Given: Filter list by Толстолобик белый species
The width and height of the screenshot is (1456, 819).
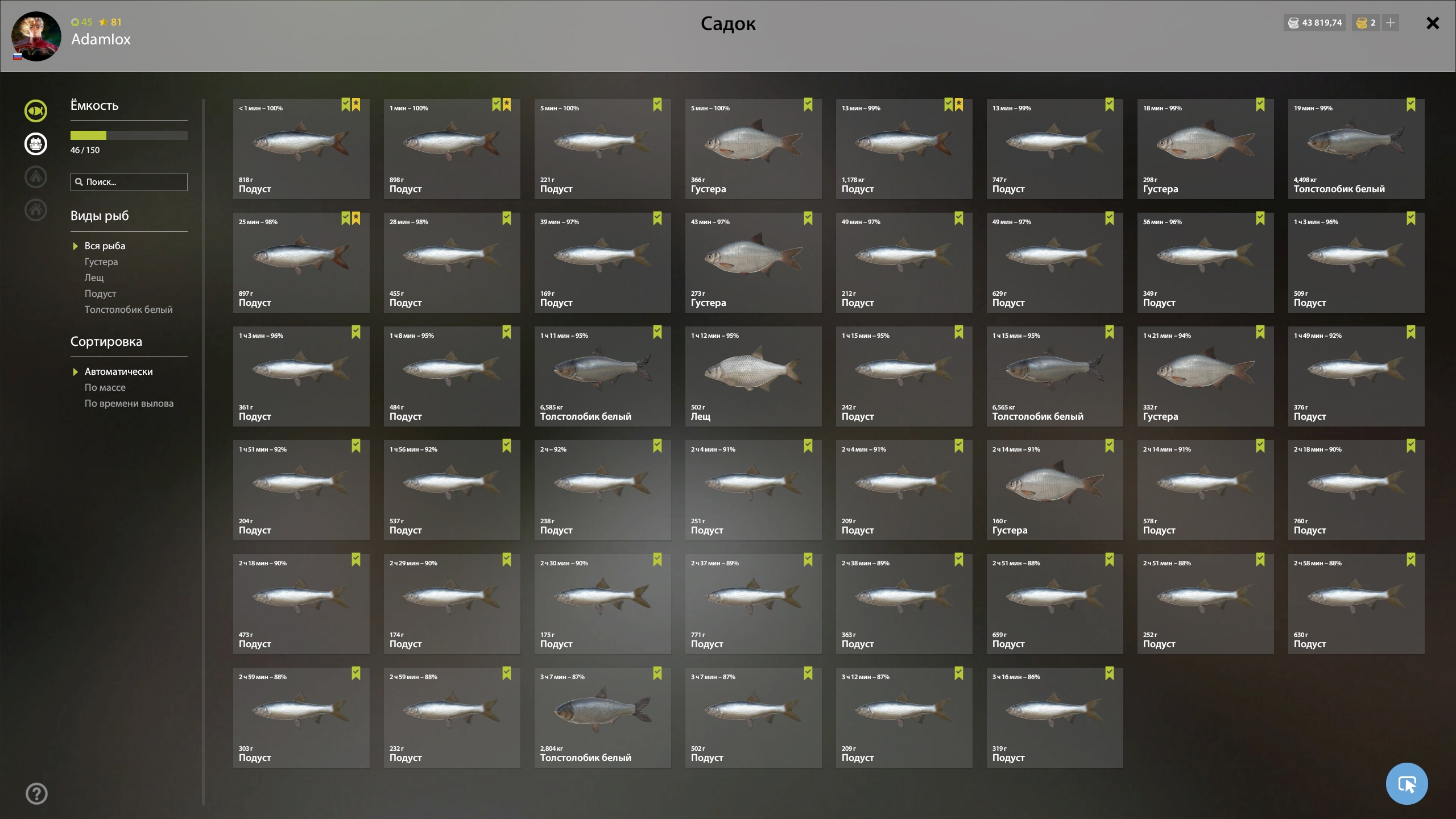Looking at the screenshot, I should coord(129,309).
